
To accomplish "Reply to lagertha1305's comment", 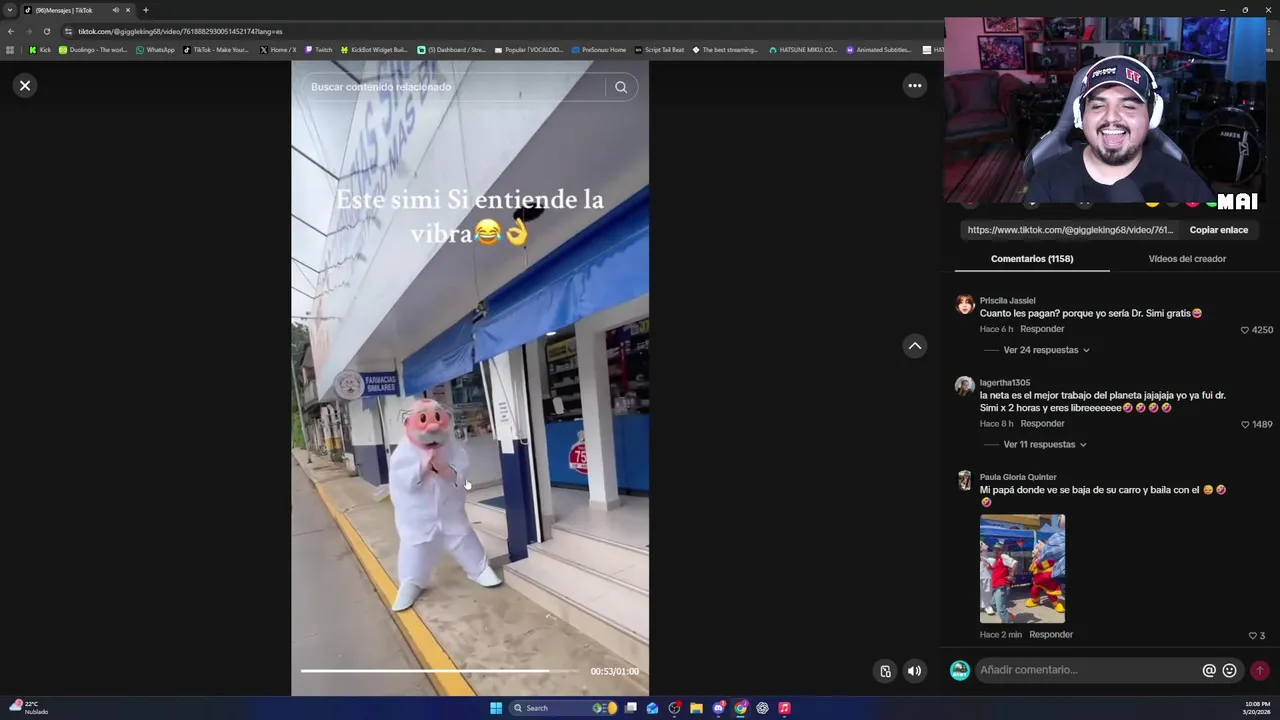I will [1042, 423].
